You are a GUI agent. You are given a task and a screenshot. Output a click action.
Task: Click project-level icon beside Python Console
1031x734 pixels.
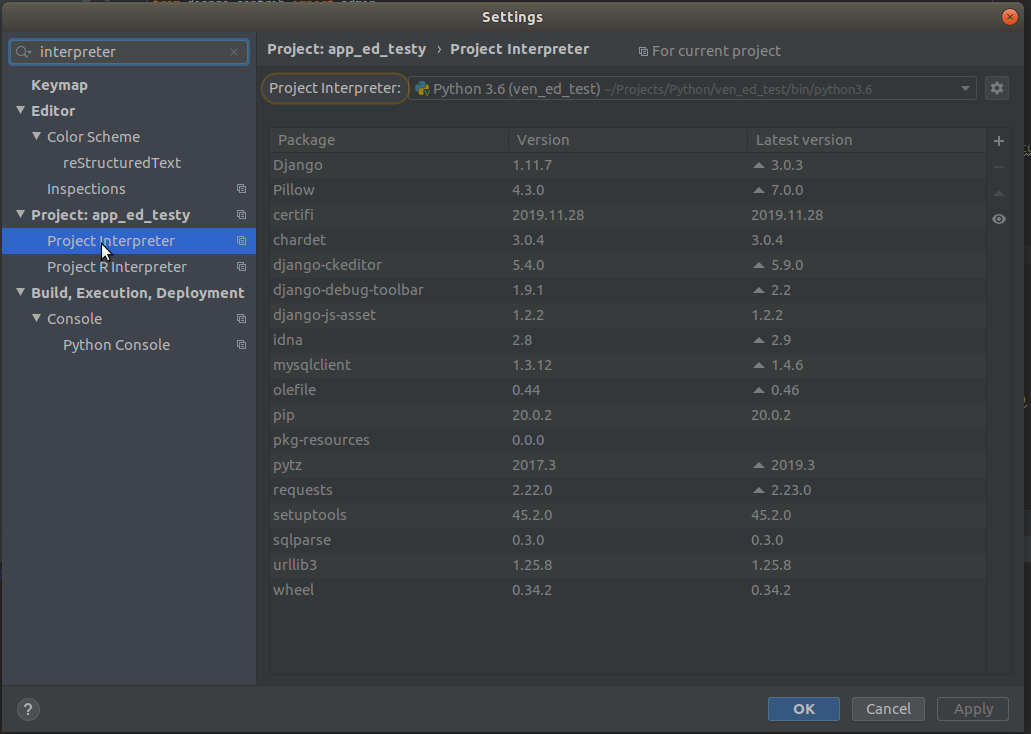[x=241, y=345]
